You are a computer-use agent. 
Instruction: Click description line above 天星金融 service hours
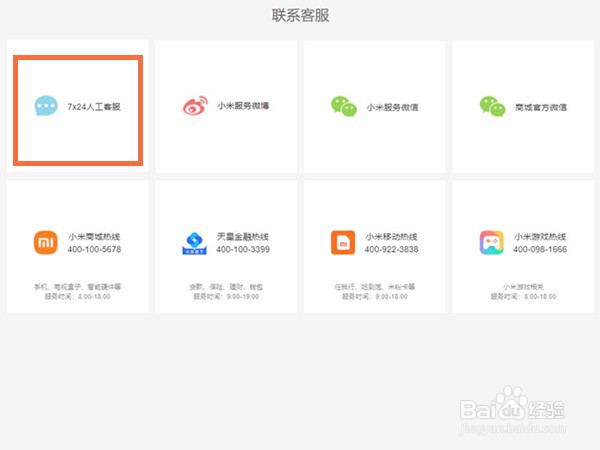coord(226,287)
